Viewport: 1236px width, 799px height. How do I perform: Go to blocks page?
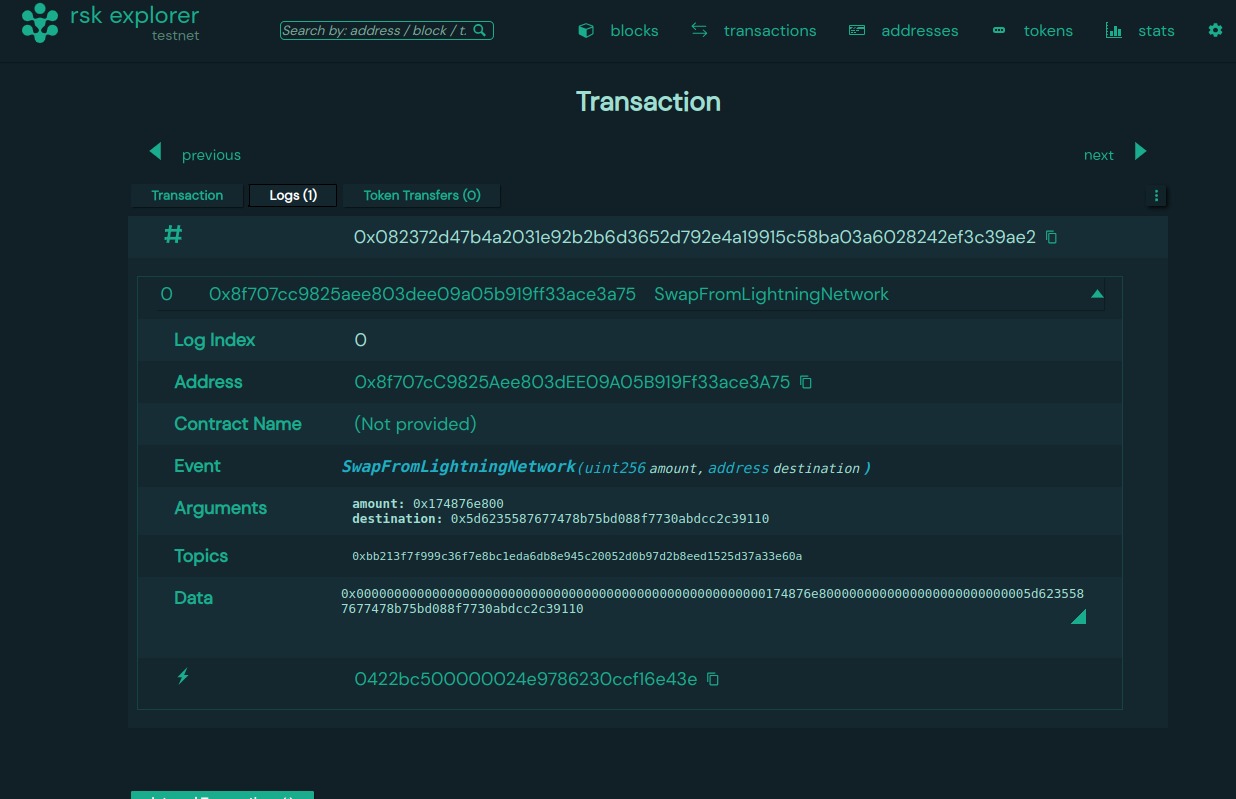click(634, 31)
